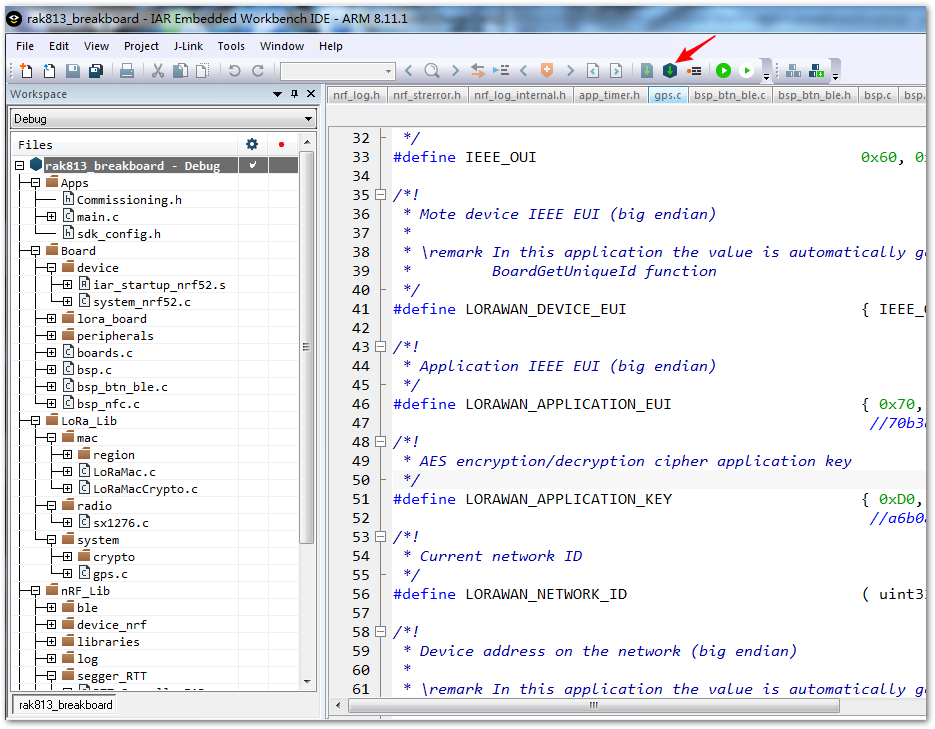
Task: Click Find Next arrow right of the magnifier
Action: tap(456, 71)
